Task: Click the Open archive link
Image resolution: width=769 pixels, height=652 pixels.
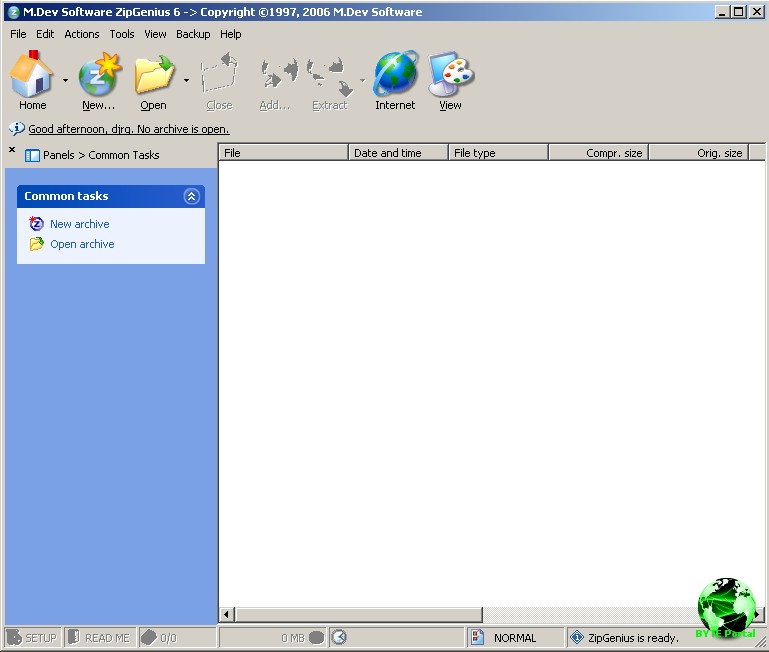Action: [x=82, y=244]
